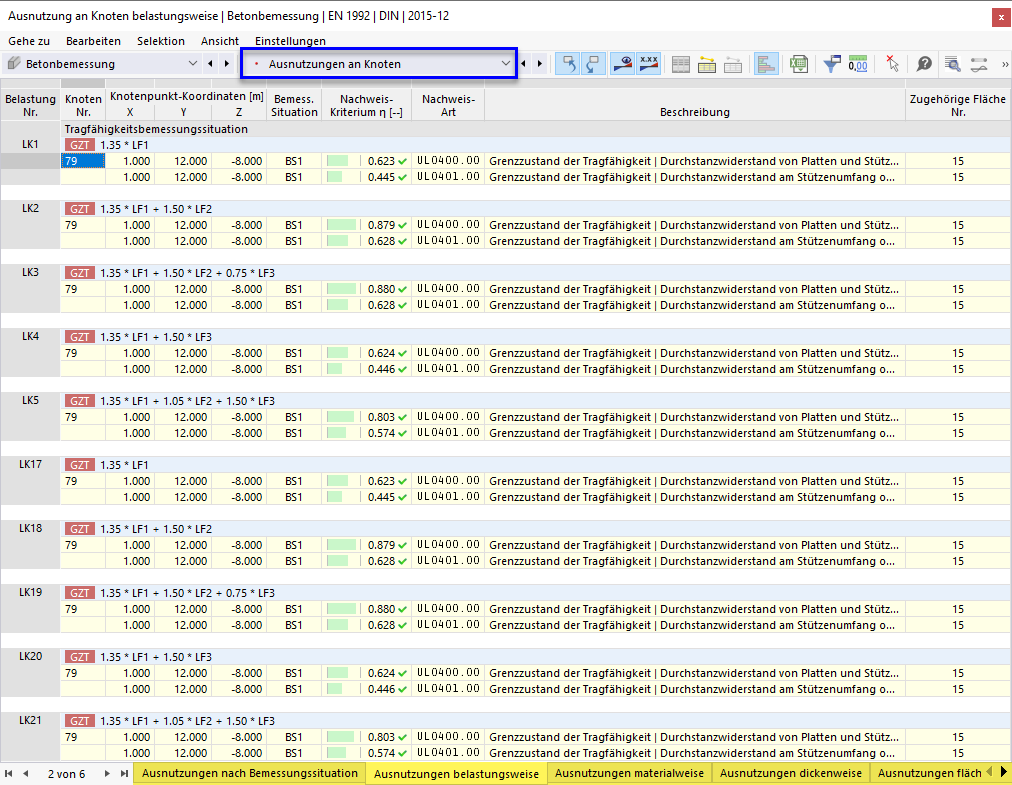The width and height of the screenshot is (1012, 785).
Task: Toggle the x.xx result values display
Action: tap(648, 64)
